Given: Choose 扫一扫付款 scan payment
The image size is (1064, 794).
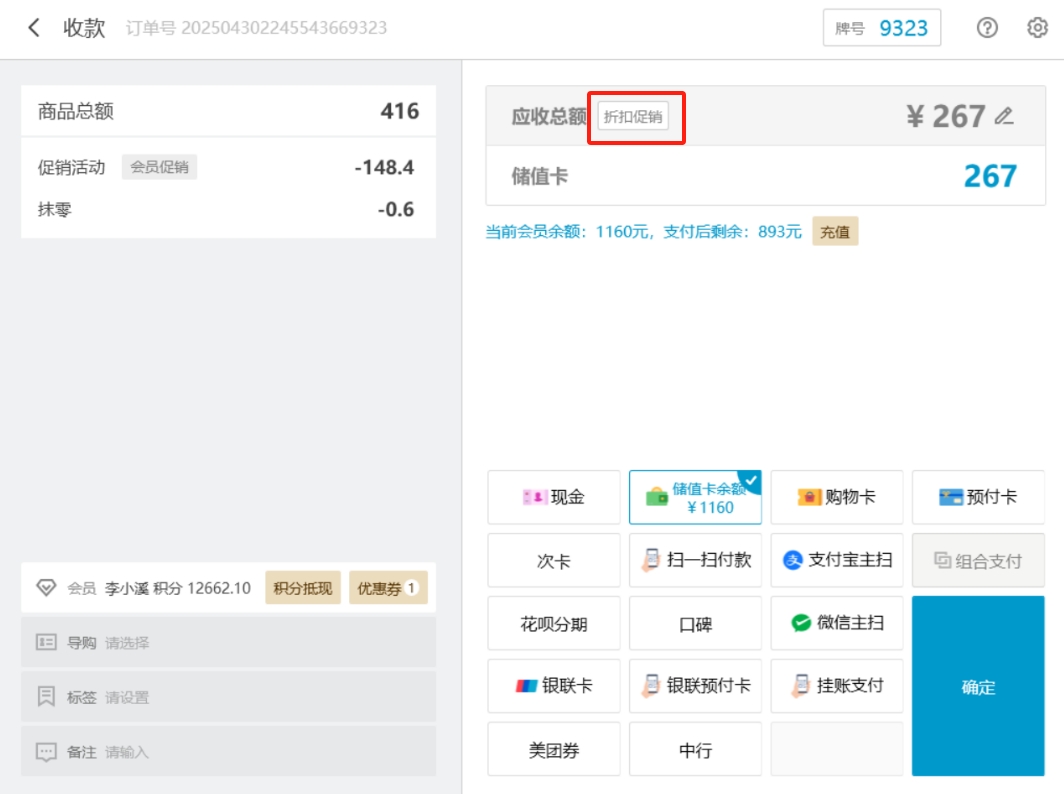Looking at the screenshot, I should [695, 561].
